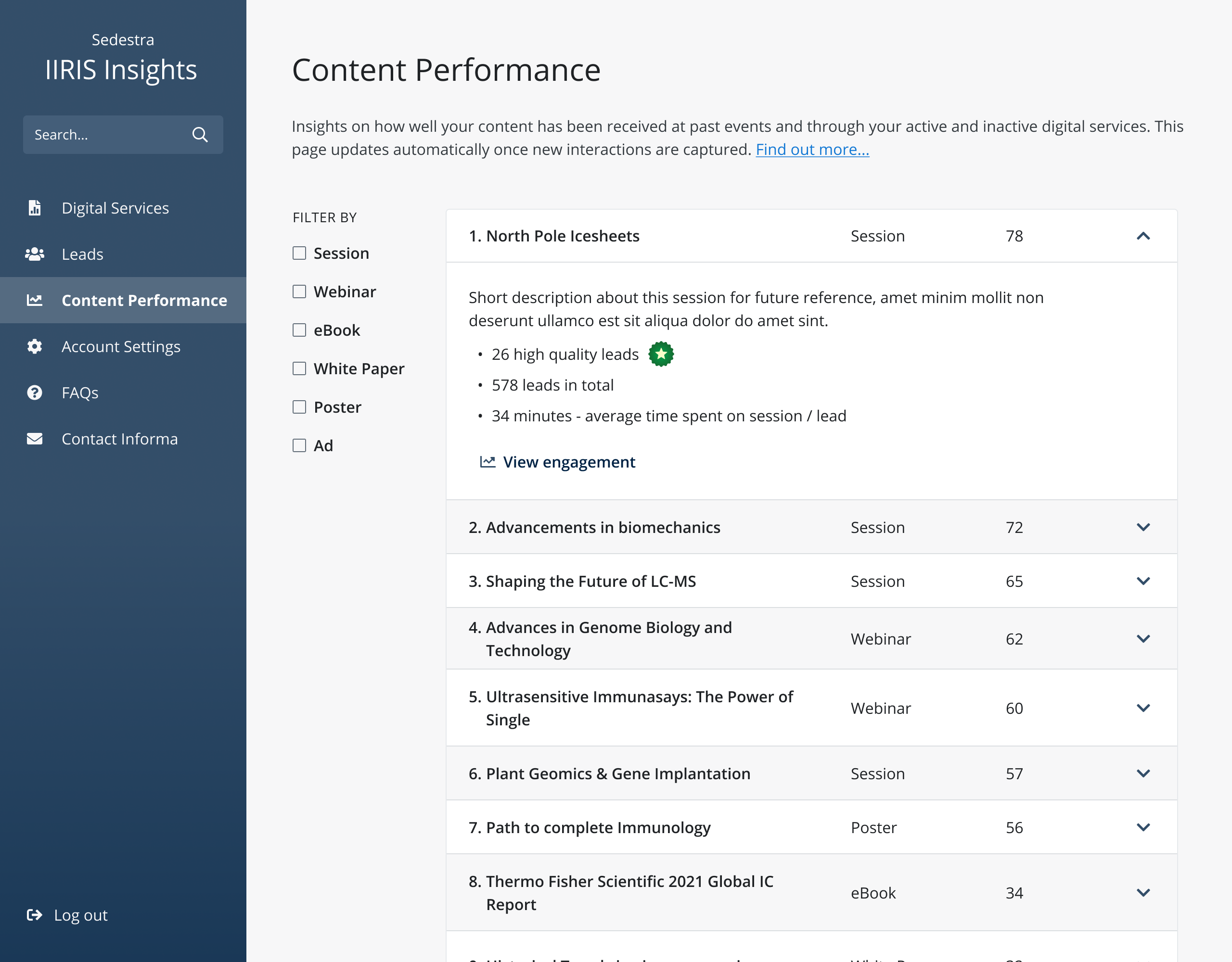
Task: Open Digital Services in sidebar
Action: (x=123, y=208)
